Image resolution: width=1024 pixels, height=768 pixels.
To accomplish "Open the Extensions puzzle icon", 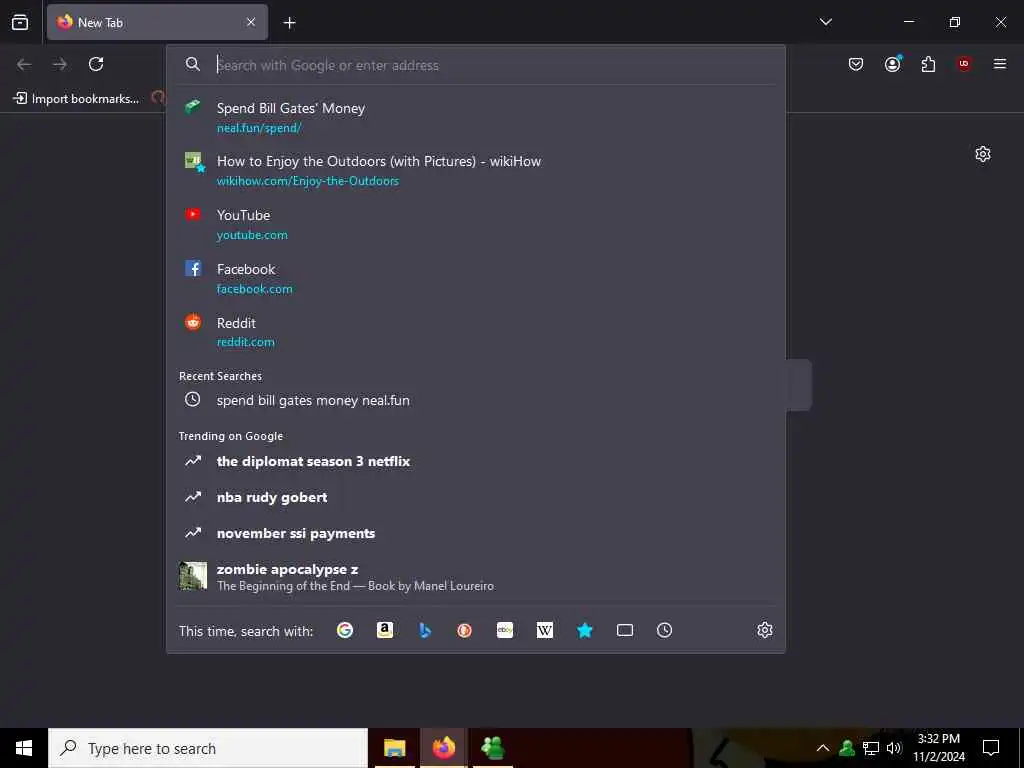I will click(928, 64).
